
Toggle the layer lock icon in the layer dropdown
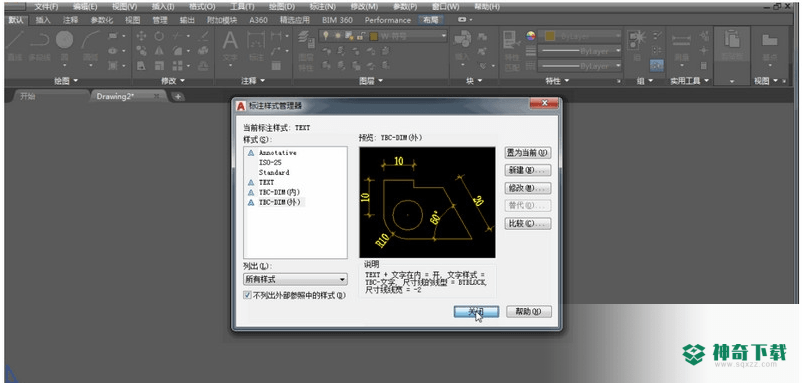361,36
